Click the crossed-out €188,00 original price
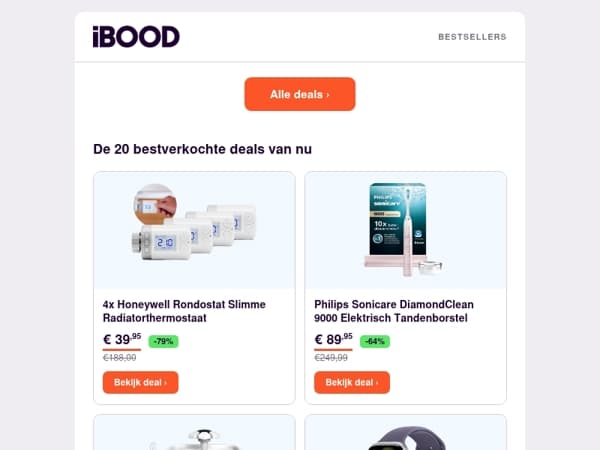This screenshot has width=600, height=450. click(119, 358)
